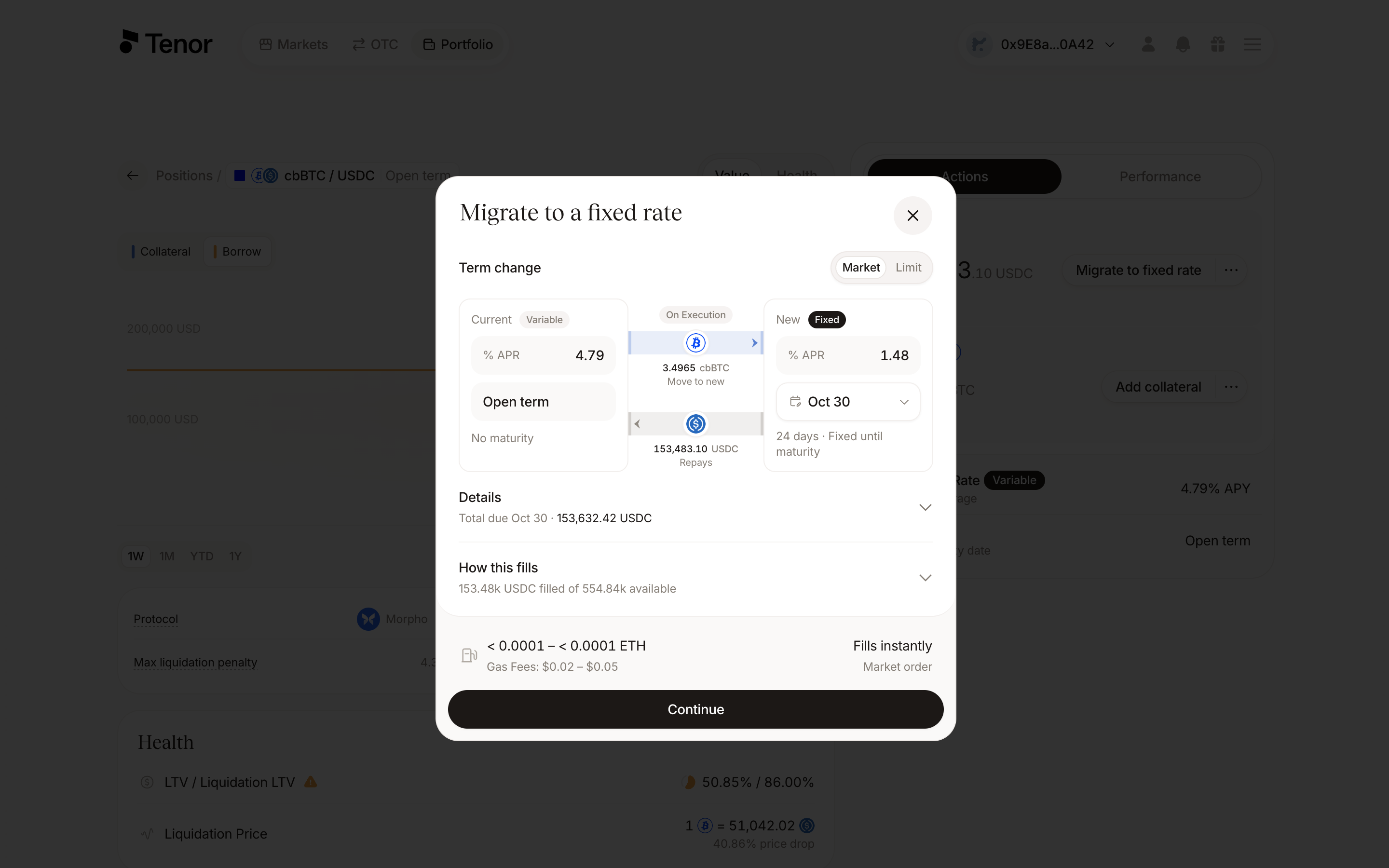Viewport: 1389px width, 868px height.
Task: Click the '50.85% / 86.00%' LTV value
Action: [758, 782]
